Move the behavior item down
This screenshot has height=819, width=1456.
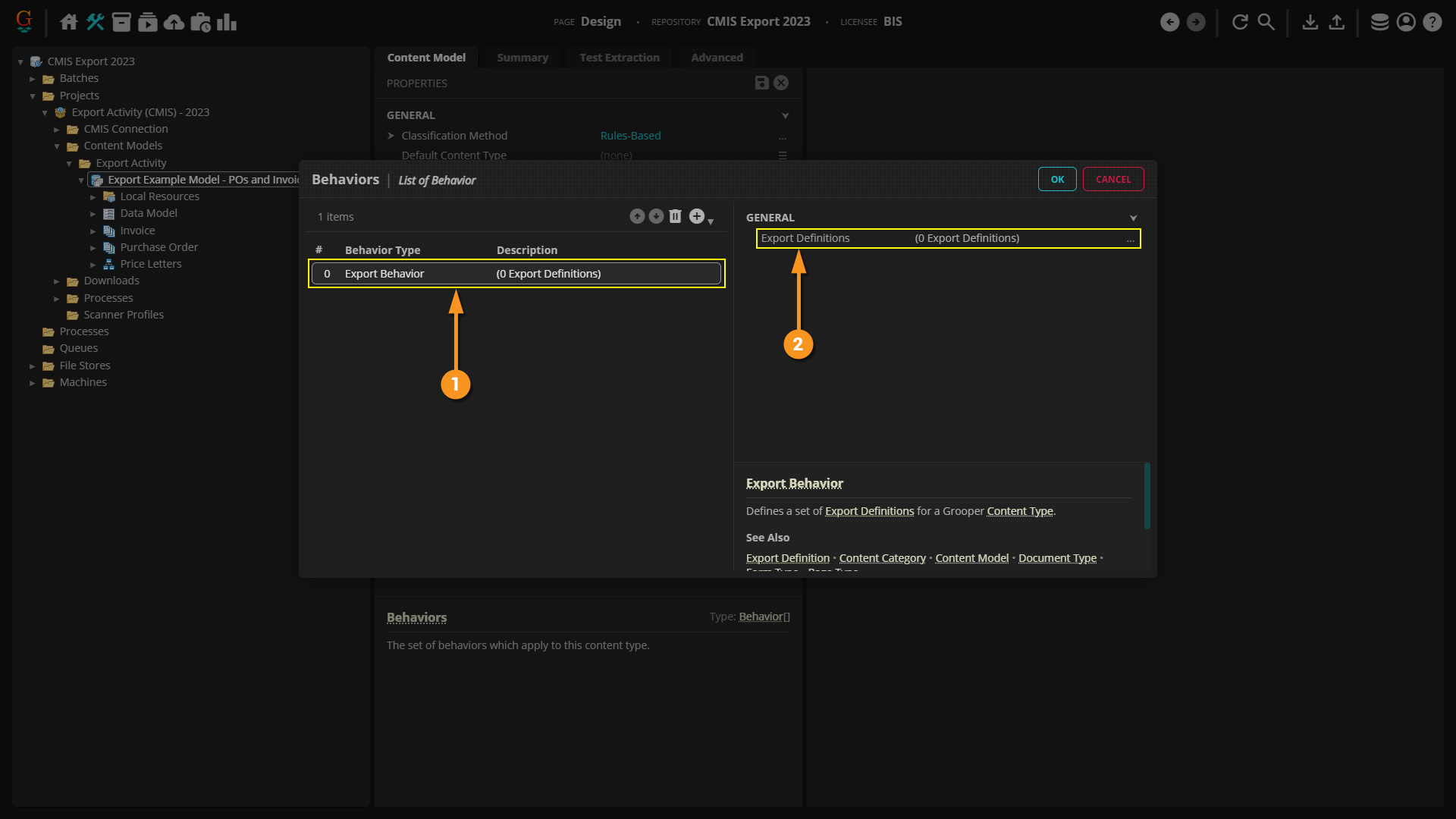pos(656,217)
